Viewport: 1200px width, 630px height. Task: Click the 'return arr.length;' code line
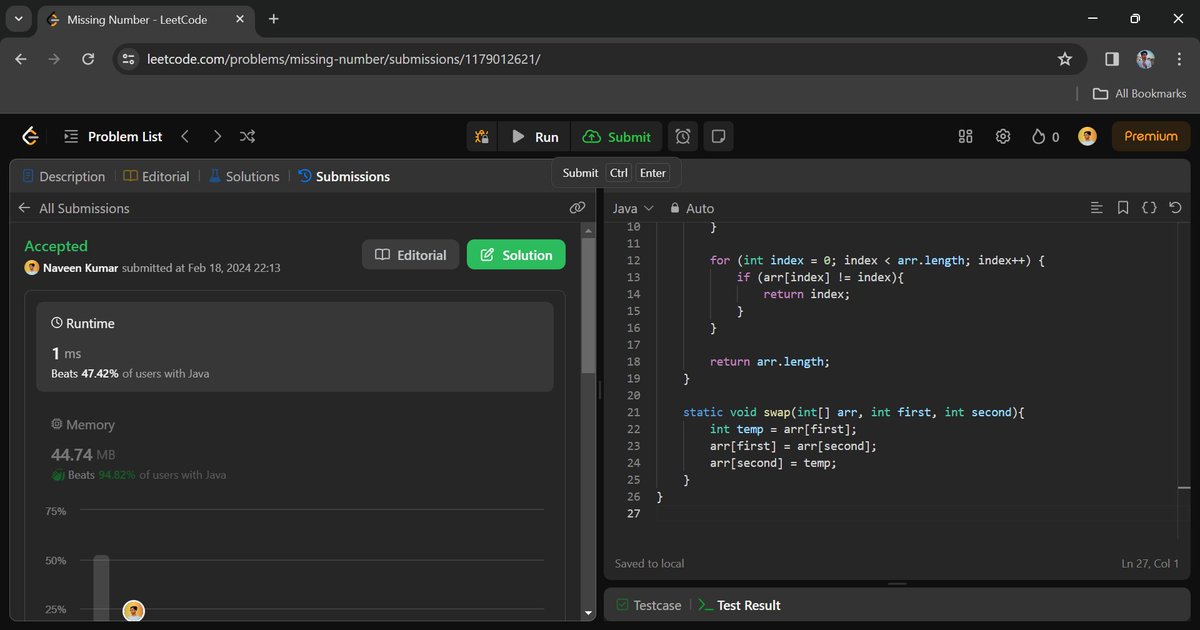pos(770,361)
